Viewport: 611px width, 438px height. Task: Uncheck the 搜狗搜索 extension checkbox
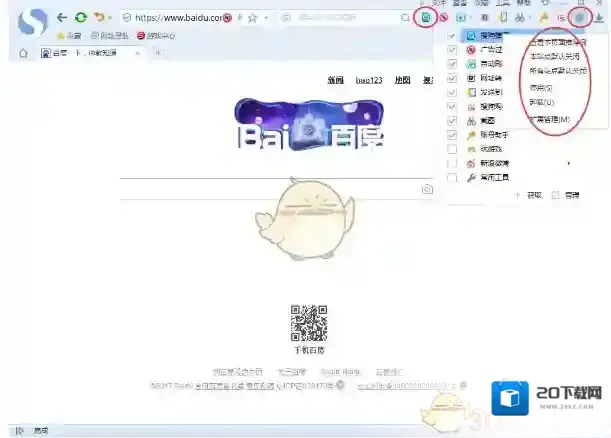point(452,36)
